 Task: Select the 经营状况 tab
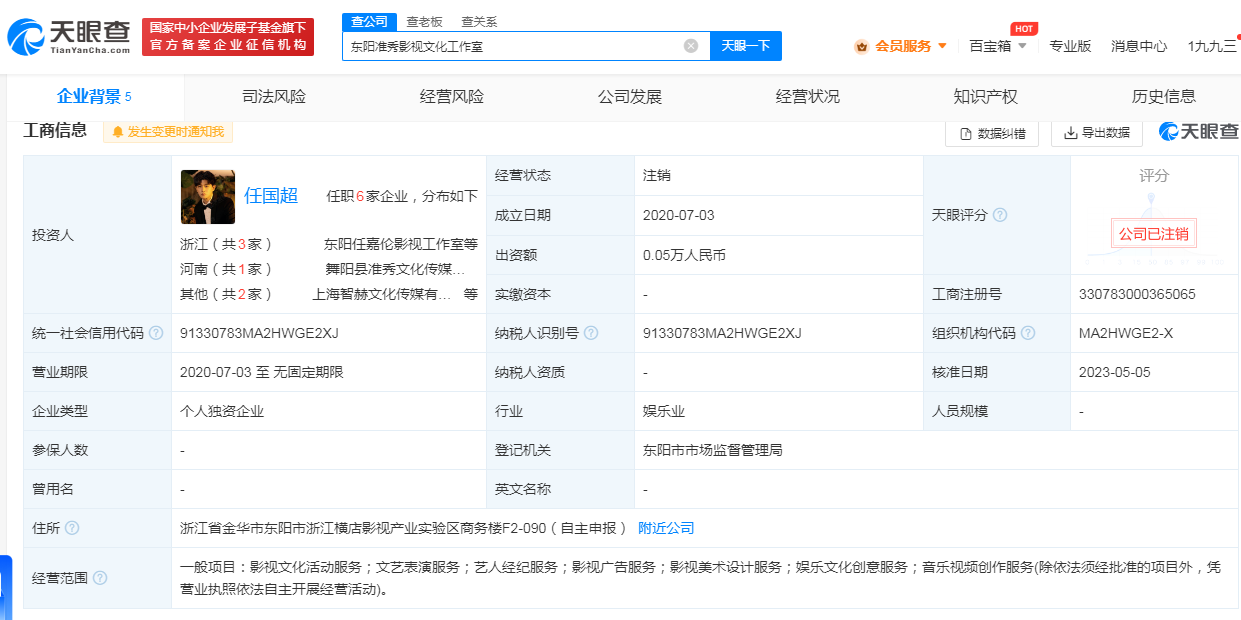[808, 97]
